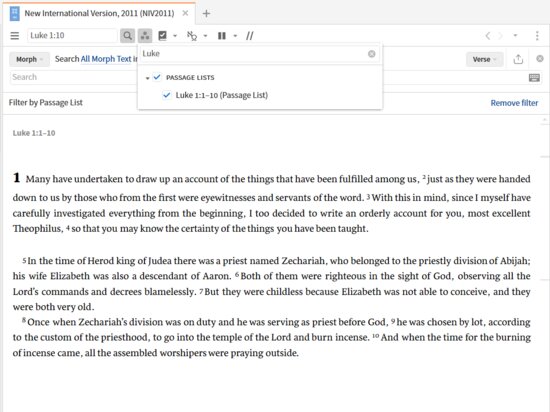This screenshot has height=412, width=550.
Task: Click the scrollbar up arrow
Action: (544, 120)
